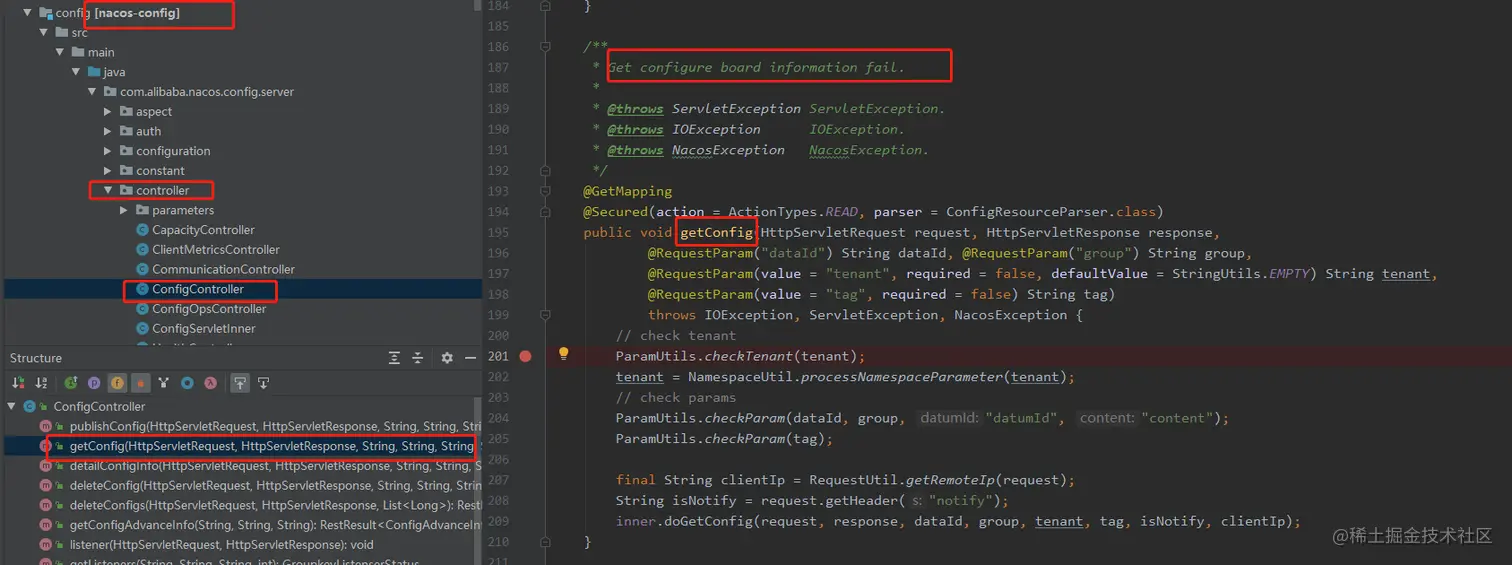Select getConfigAdvanceInfo method in Structure
This screenshot has width=1512, height=565.
click(276, 525)
